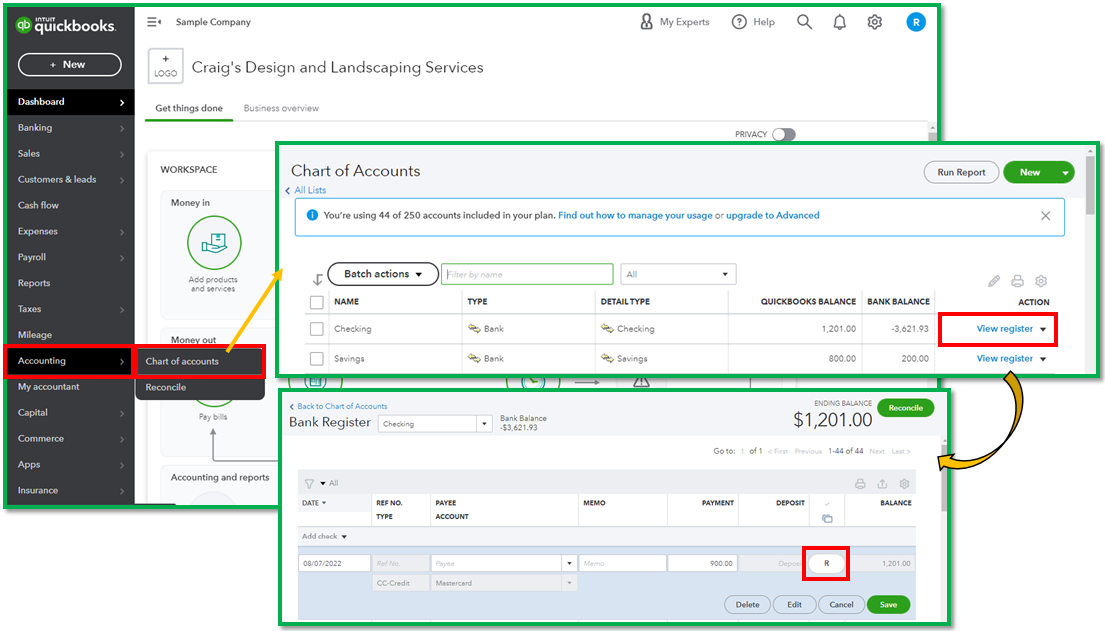1105x631 pixels.
Task: Click the info icon in usage banner
Action: pyautogui.click(x=311, y=215)
